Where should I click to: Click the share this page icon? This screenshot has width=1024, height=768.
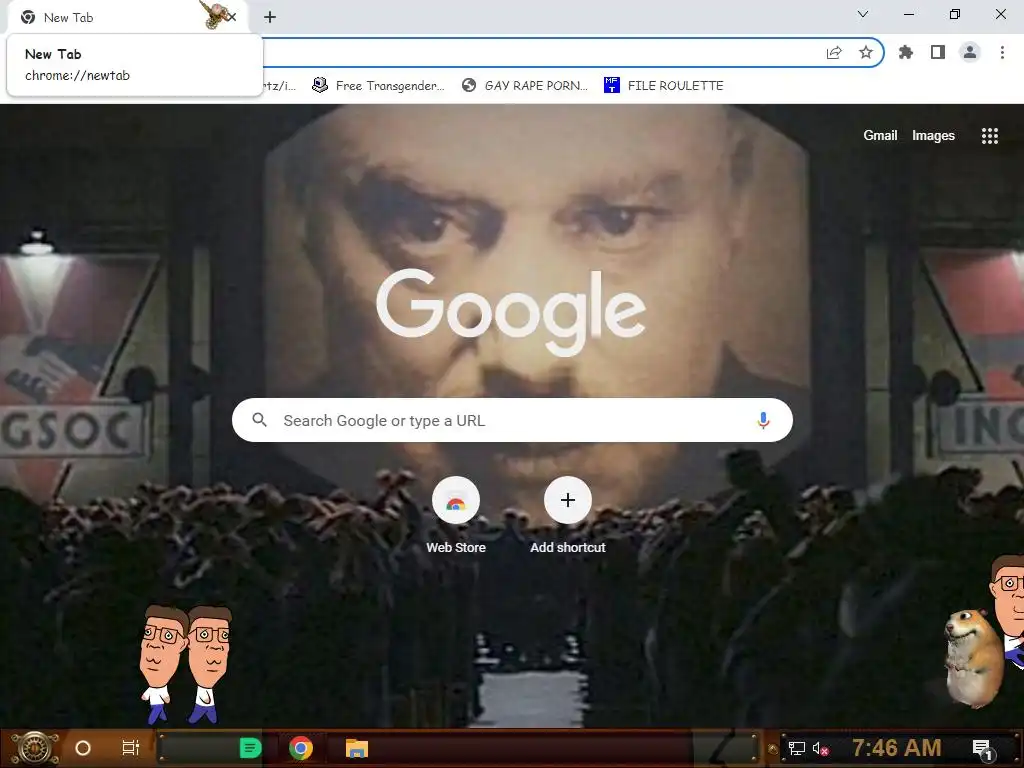pyautogui.click(x=834, y=52)
